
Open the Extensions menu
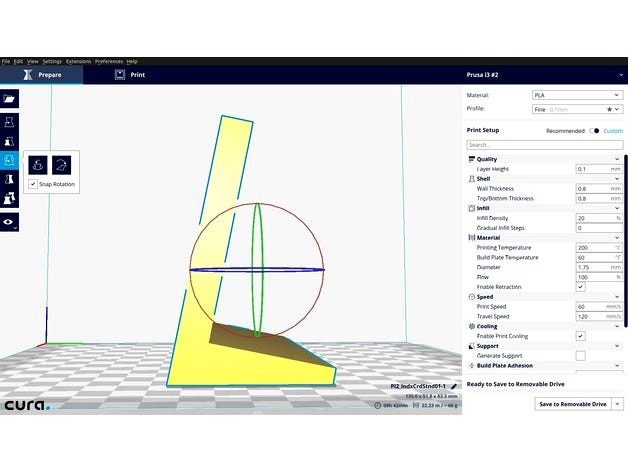pos(78,61)
